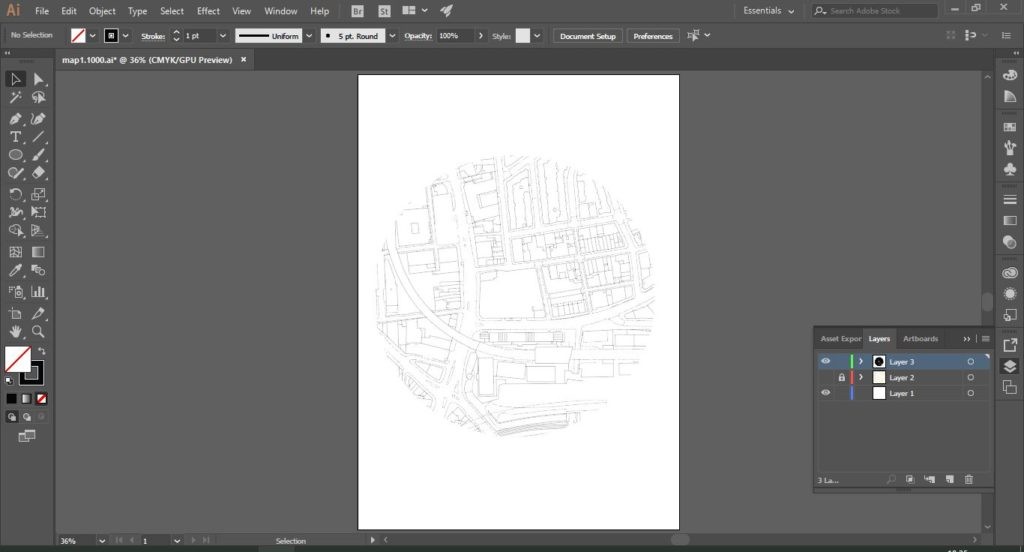
Task: Select the Pen tool
Action: pyautogui.click(x=15, y=119)
